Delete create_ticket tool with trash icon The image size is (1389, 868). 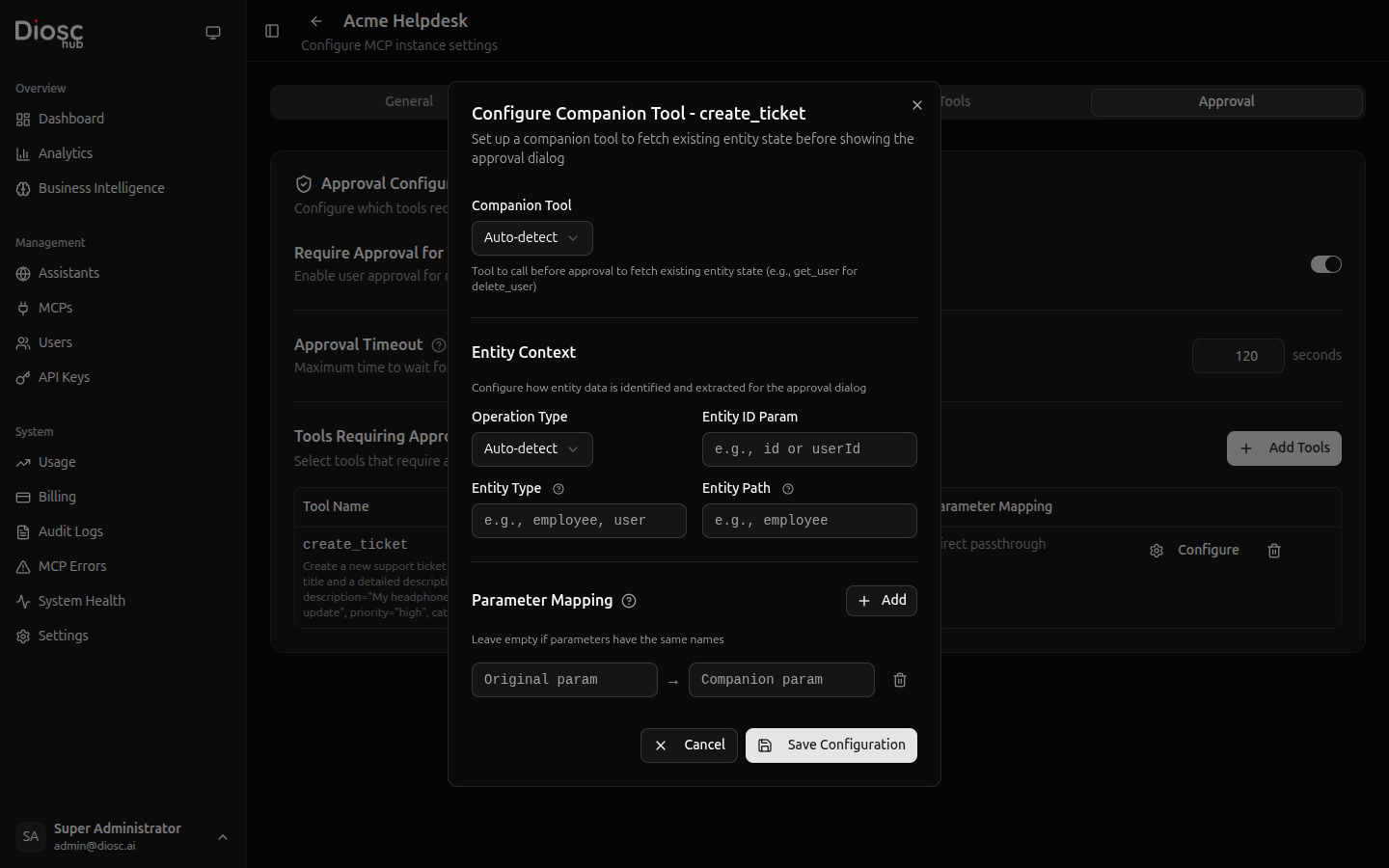[1274, 551]
